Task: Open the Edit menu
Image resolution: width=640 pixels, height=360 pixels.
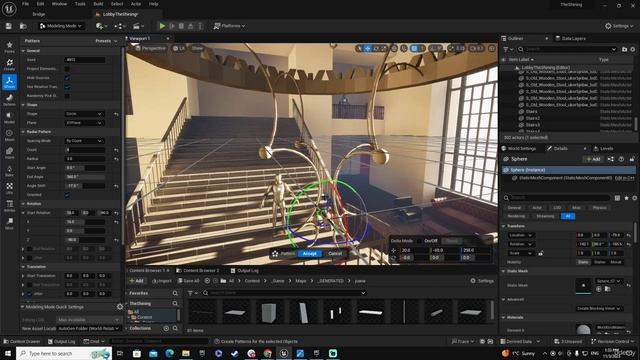Action: coord(40,4)
